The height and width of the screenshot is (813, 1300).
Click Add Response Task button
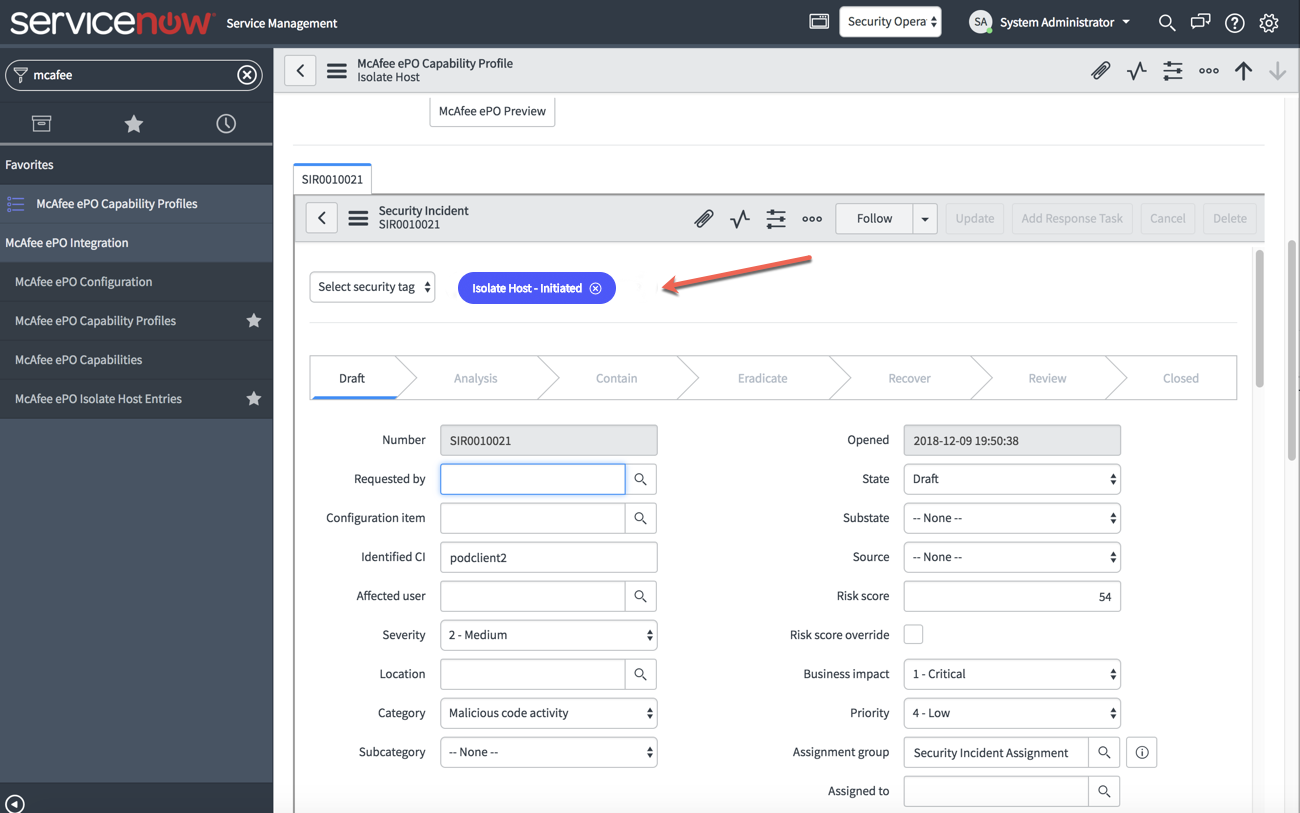pyautogui.click(x=1072, y=218)
